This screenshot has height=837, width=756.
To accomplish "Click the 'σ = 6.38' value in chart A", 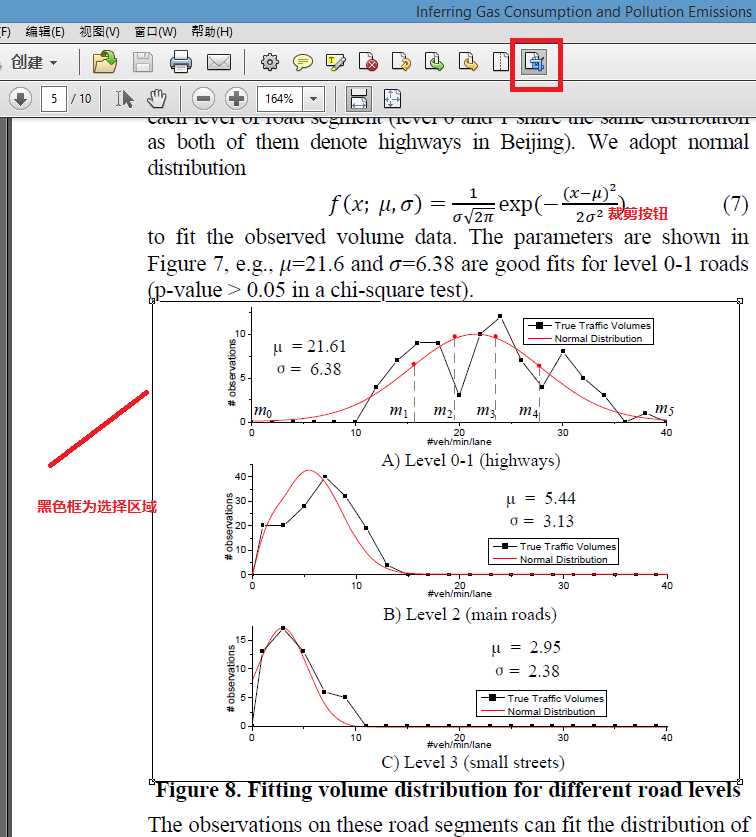I will [x=309, y=369].
